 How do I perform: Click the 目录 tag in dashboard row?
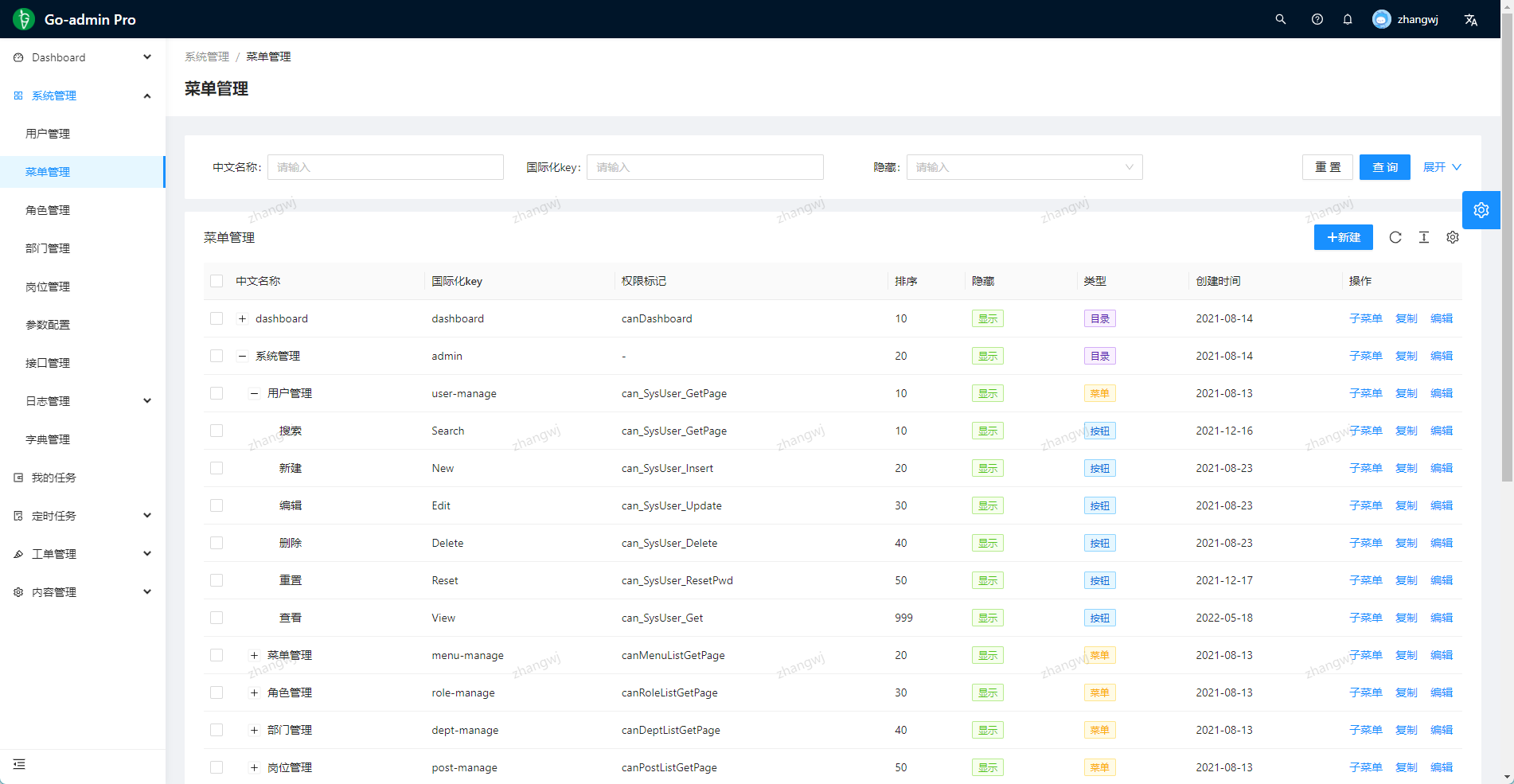[1100, 318]
